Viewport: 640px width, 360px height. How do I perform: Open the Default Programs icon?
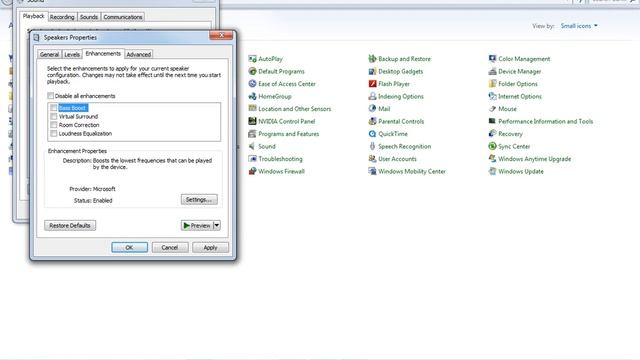pos(252,71)
